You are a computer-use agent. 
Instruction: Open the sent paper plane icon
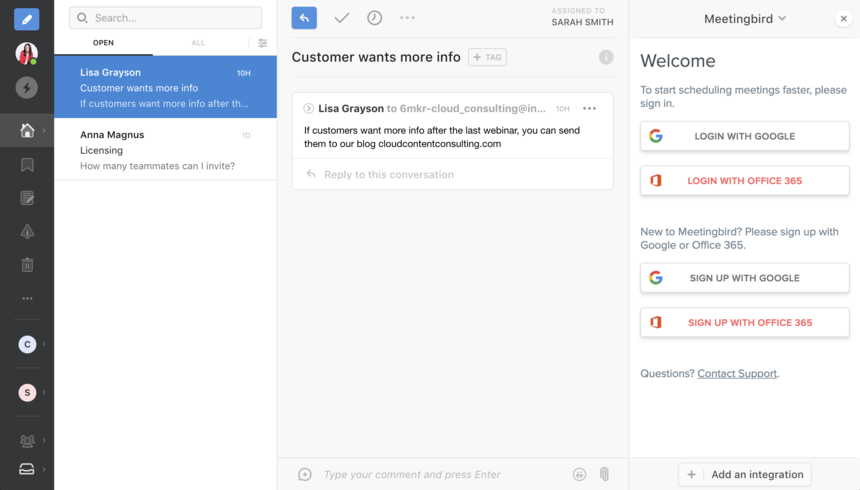pyautogui.click(x=27, y=232)
